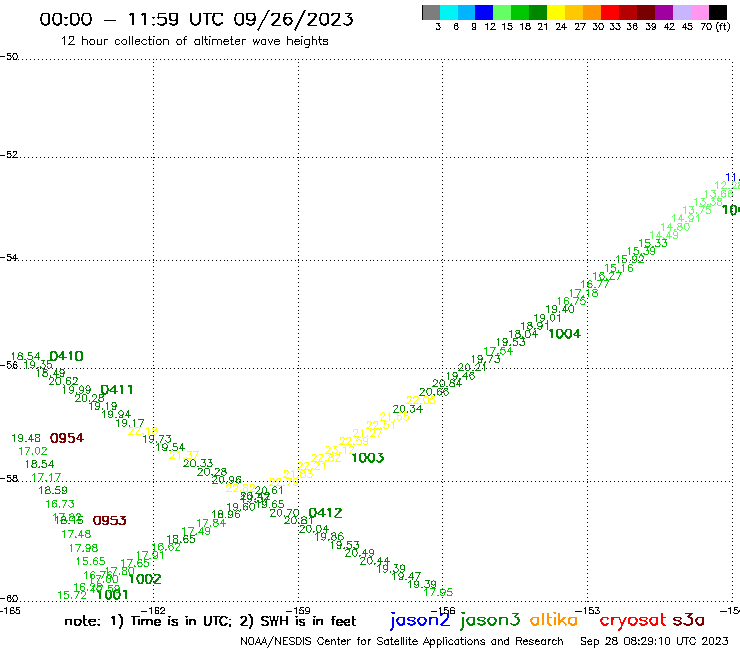
Task: Click the wave height value 18.04
Action: coord(523,334)
